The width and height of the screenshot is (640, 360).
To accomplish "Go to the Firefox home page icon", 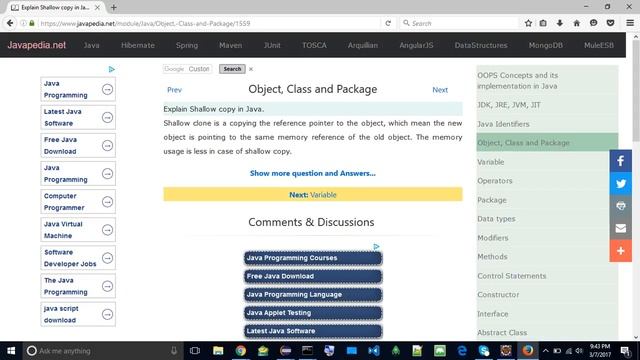I will point(577,23).
